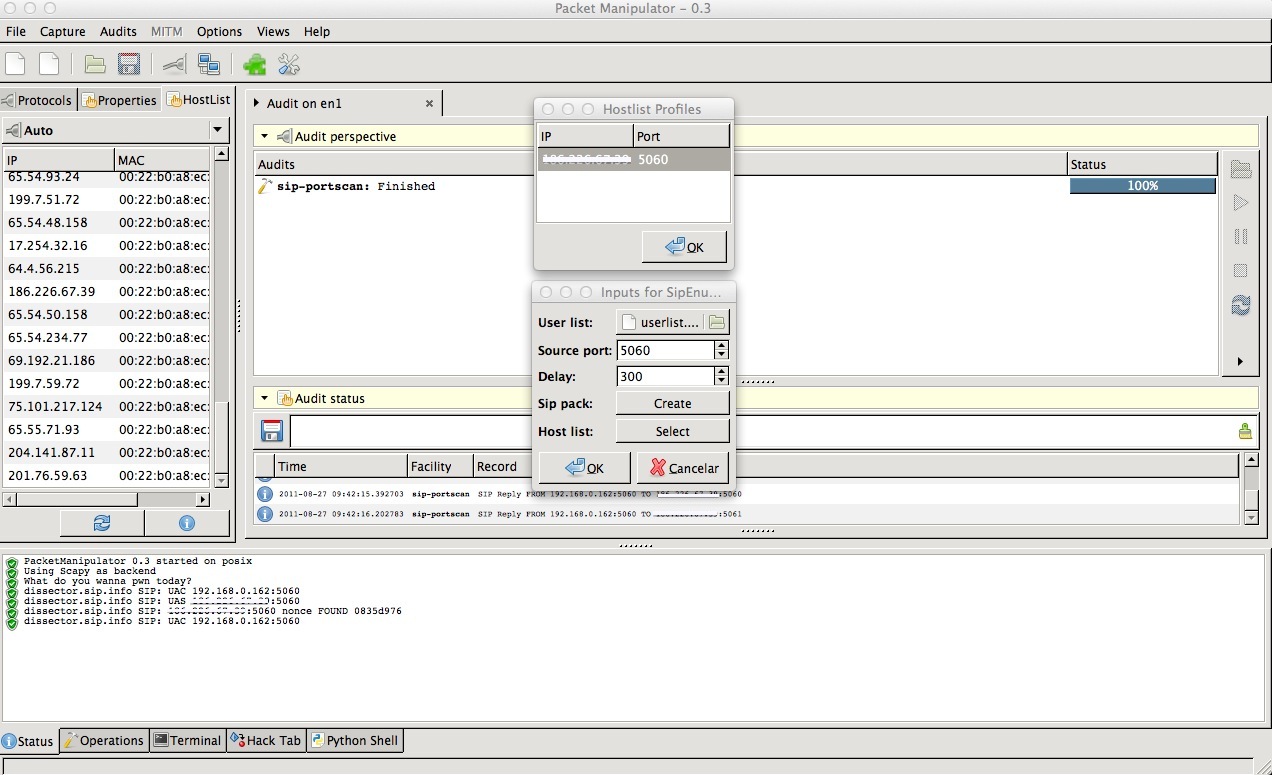
Task: Select the port 5060 row in Hostlist Profiles
Action: pos(633,159)
